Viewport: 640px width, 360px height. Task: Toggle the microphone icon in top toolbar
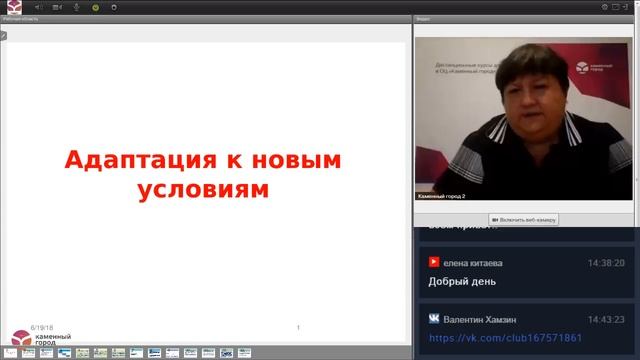coord(76,7)
